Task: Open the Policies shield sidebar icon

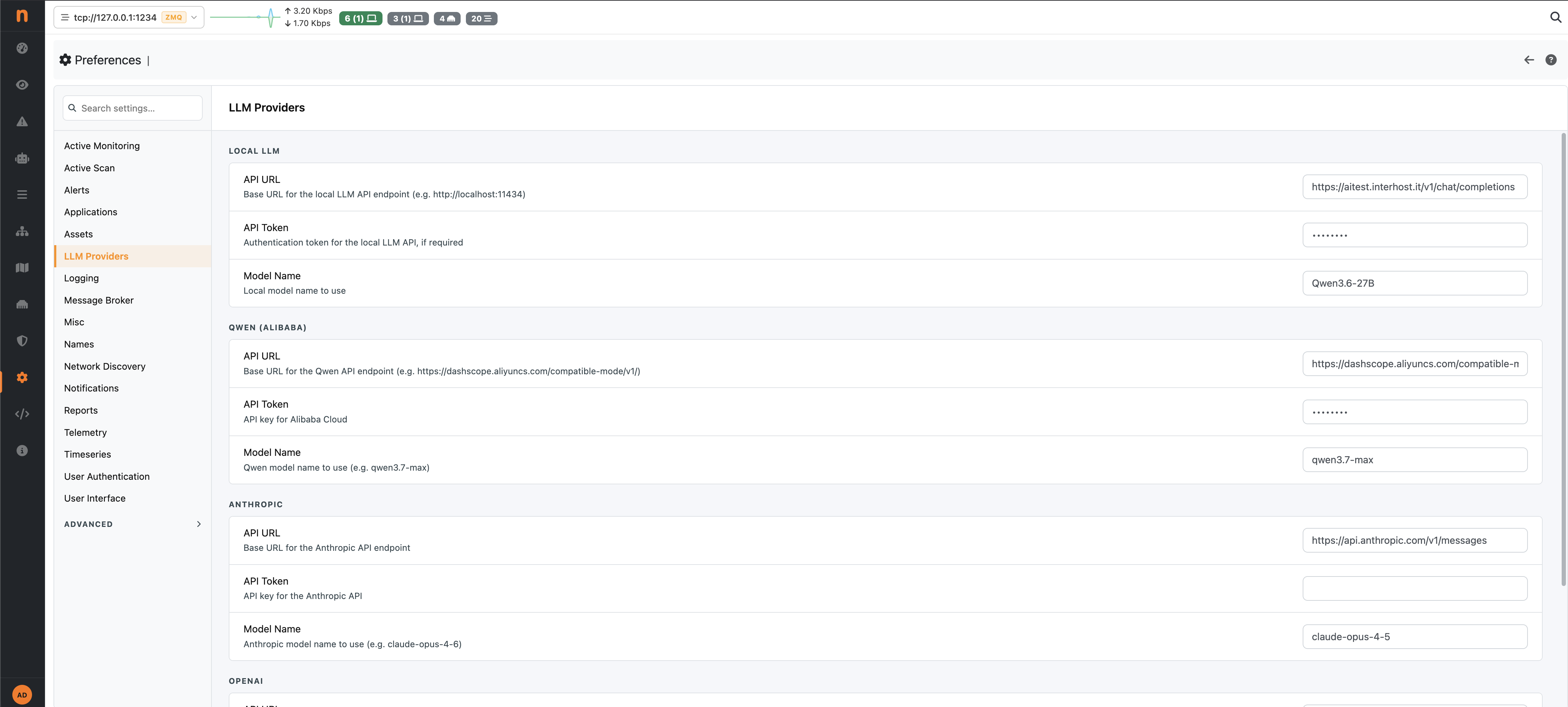Action: point(22,341)
